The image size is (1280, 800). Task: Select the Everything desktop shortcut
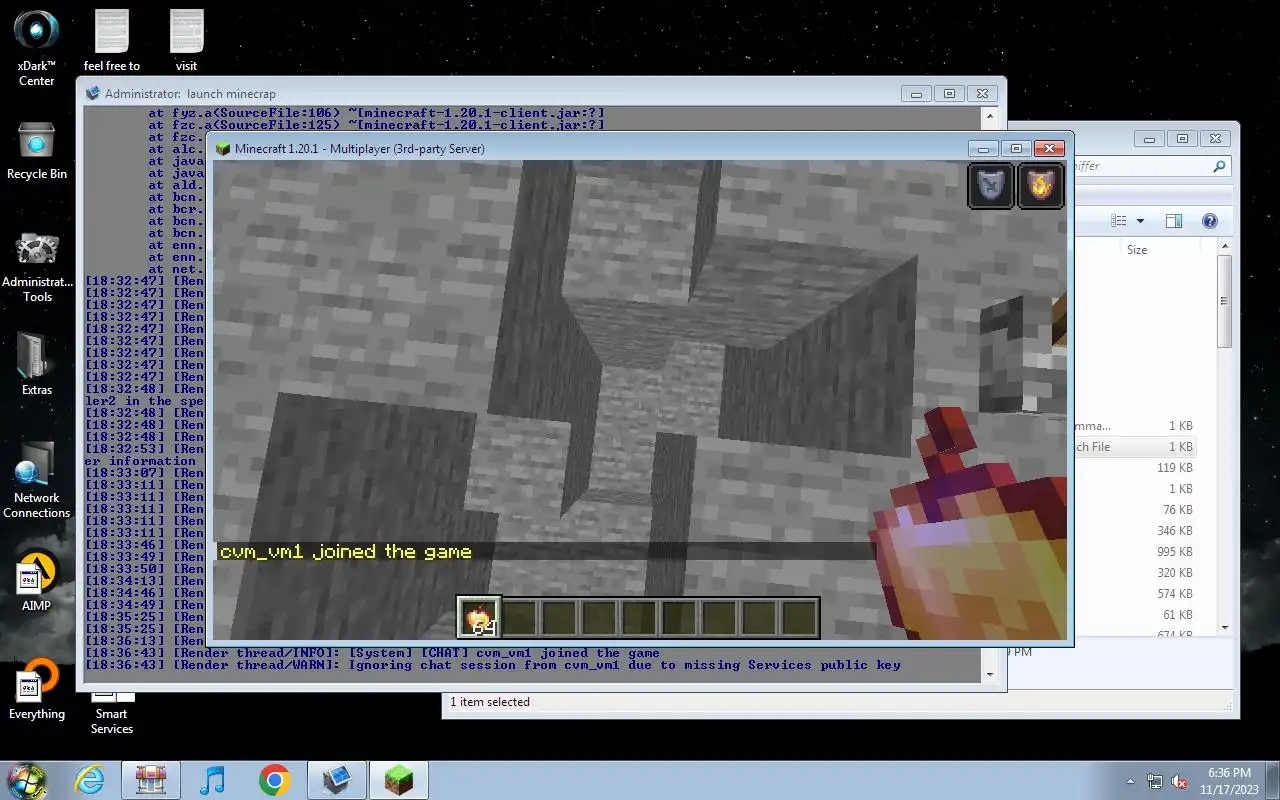click(37, 689)
